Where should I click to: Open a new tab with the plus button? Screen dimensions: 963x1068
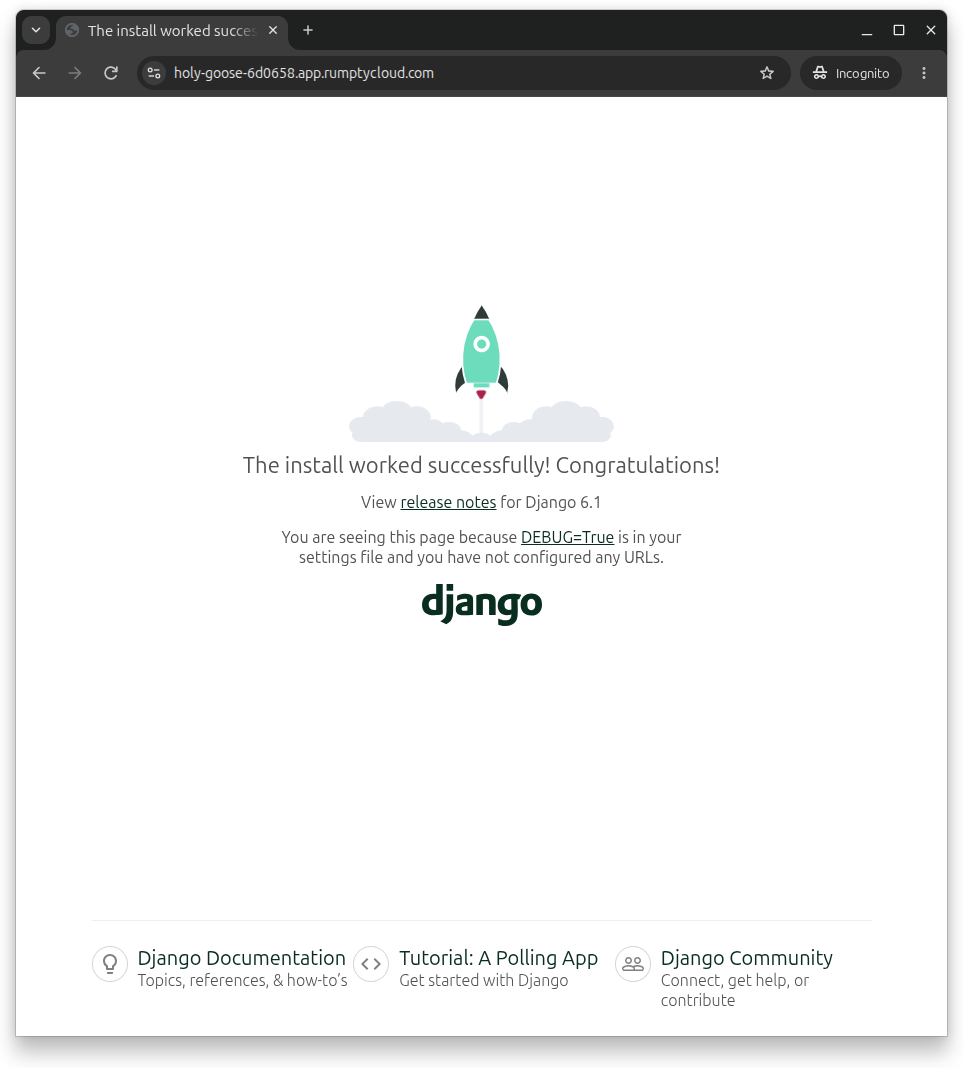click(x=308, y=30)
